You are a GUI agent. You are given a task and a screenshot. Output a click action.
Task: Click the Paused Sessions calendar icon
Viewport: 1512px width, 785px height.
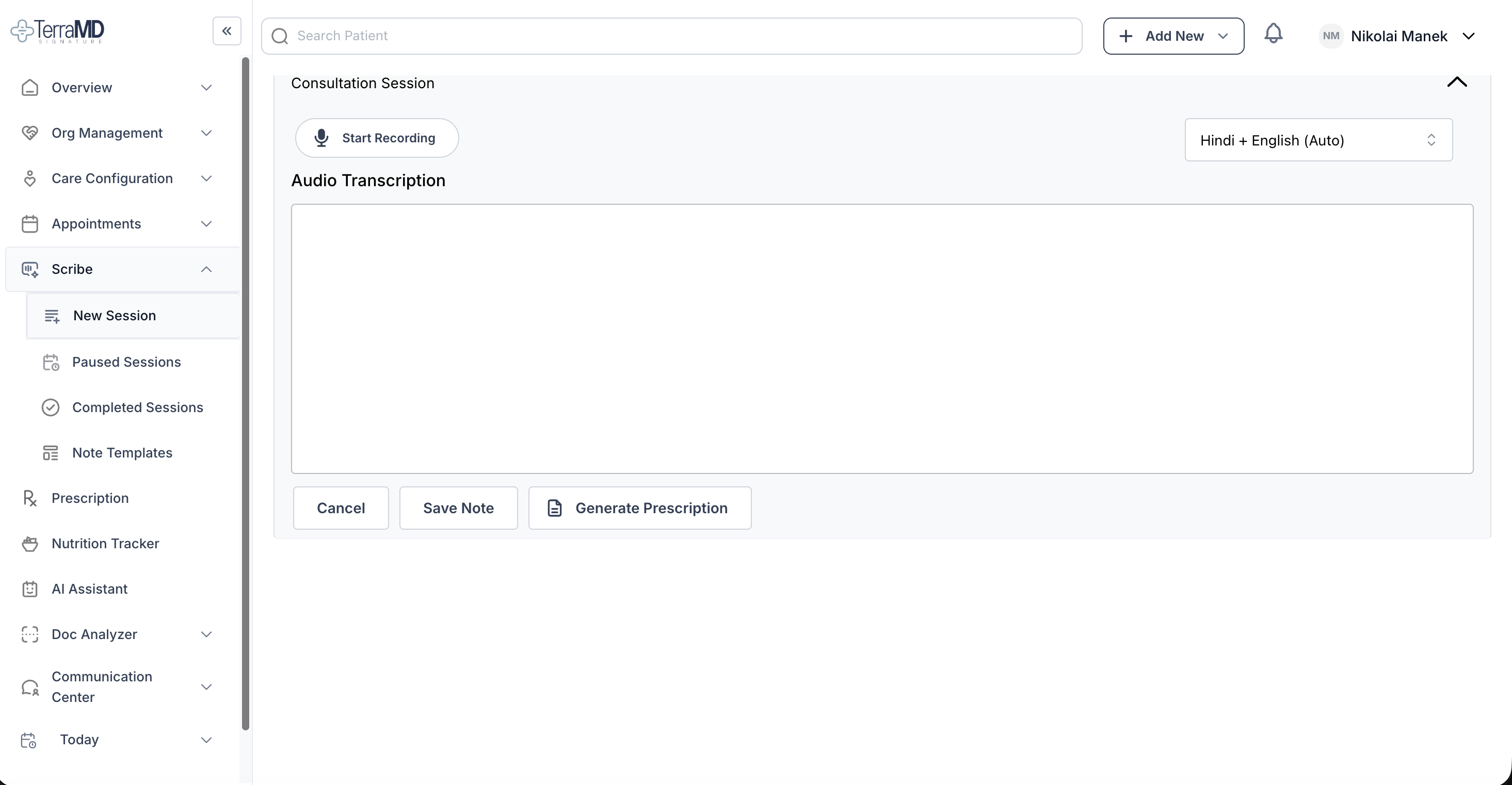click(51, 362)
